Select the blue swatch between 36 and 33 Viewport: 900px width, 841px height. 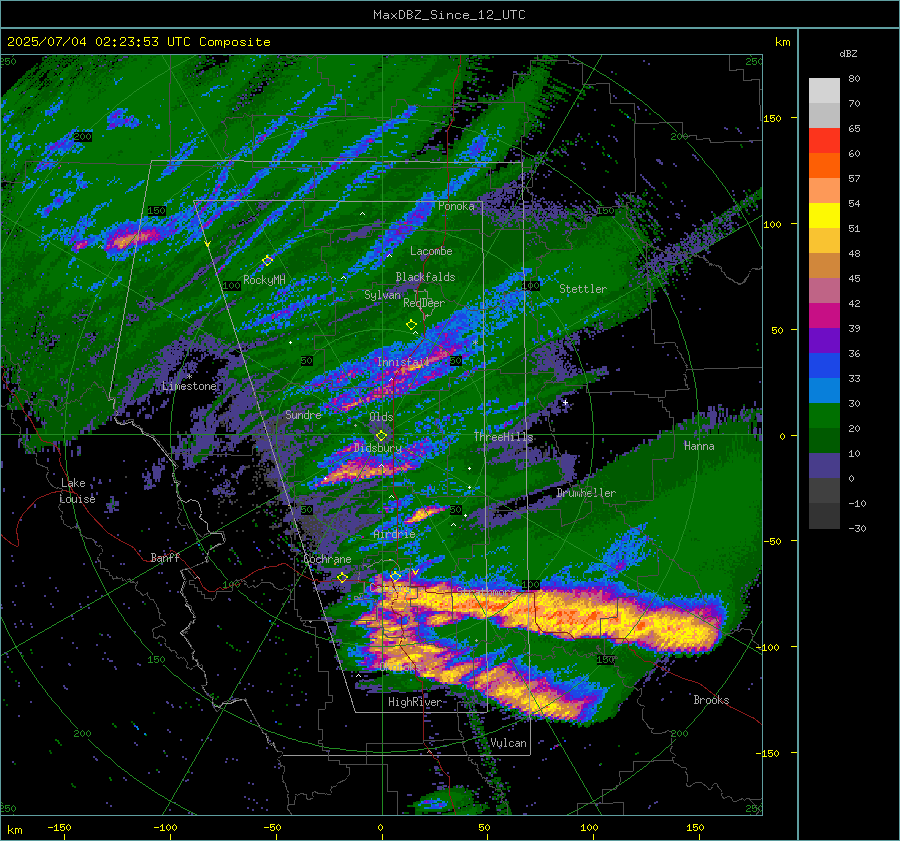click(824, 366)
